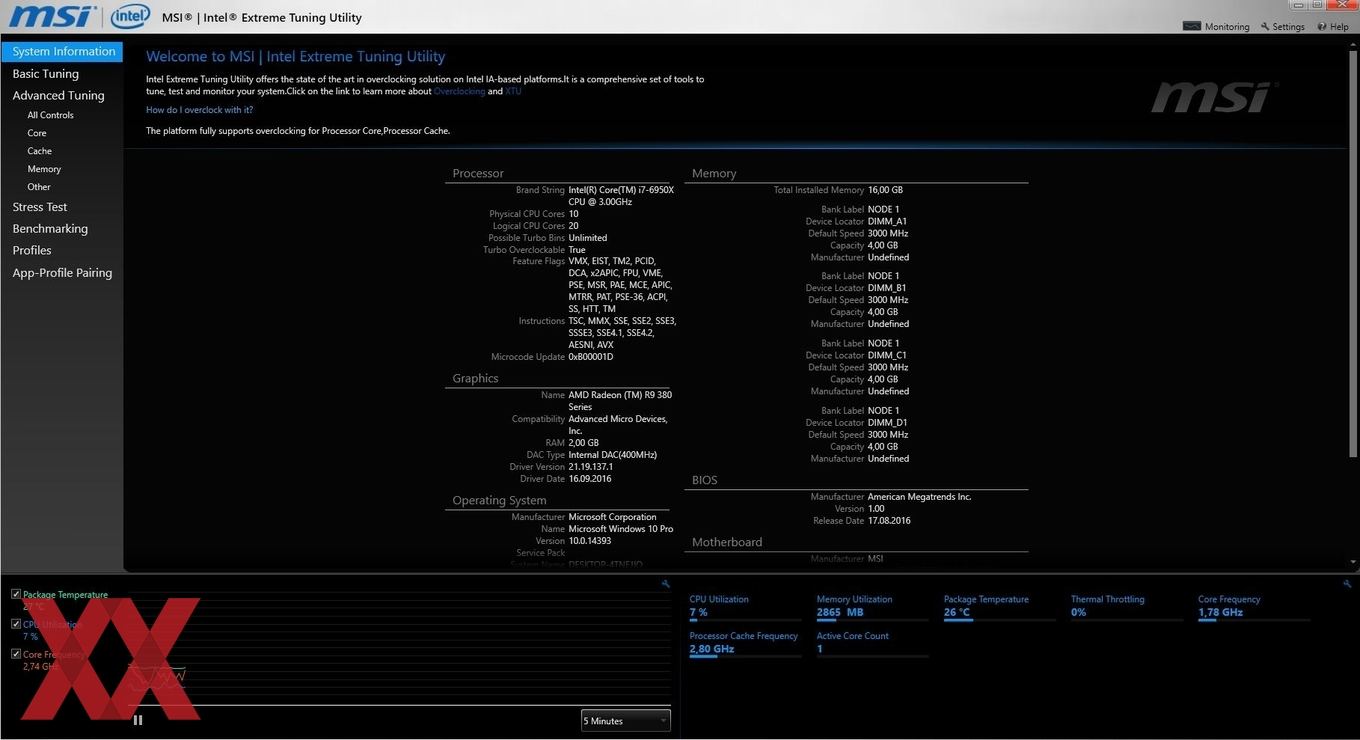Click the monitor tiles wrench settings icon

[x=1347, y=584]
